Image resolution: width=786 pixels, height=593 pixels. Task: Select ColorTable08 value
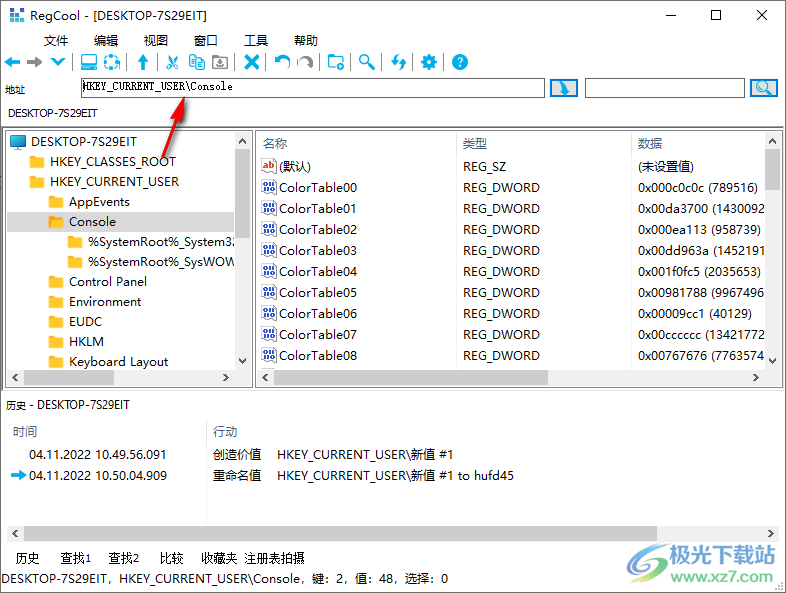[318, 356]
